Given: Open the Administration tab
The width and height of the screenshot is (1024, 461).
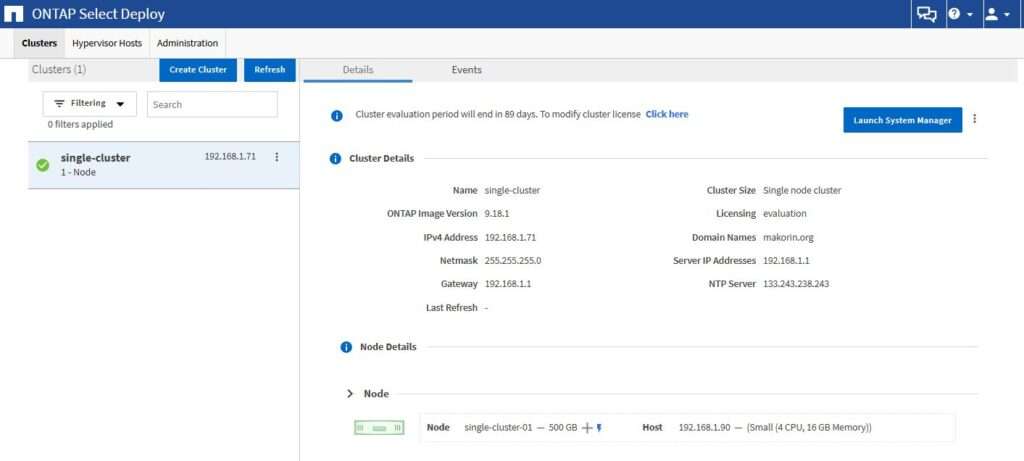Looking at the screenshot, I should (187, 43).
